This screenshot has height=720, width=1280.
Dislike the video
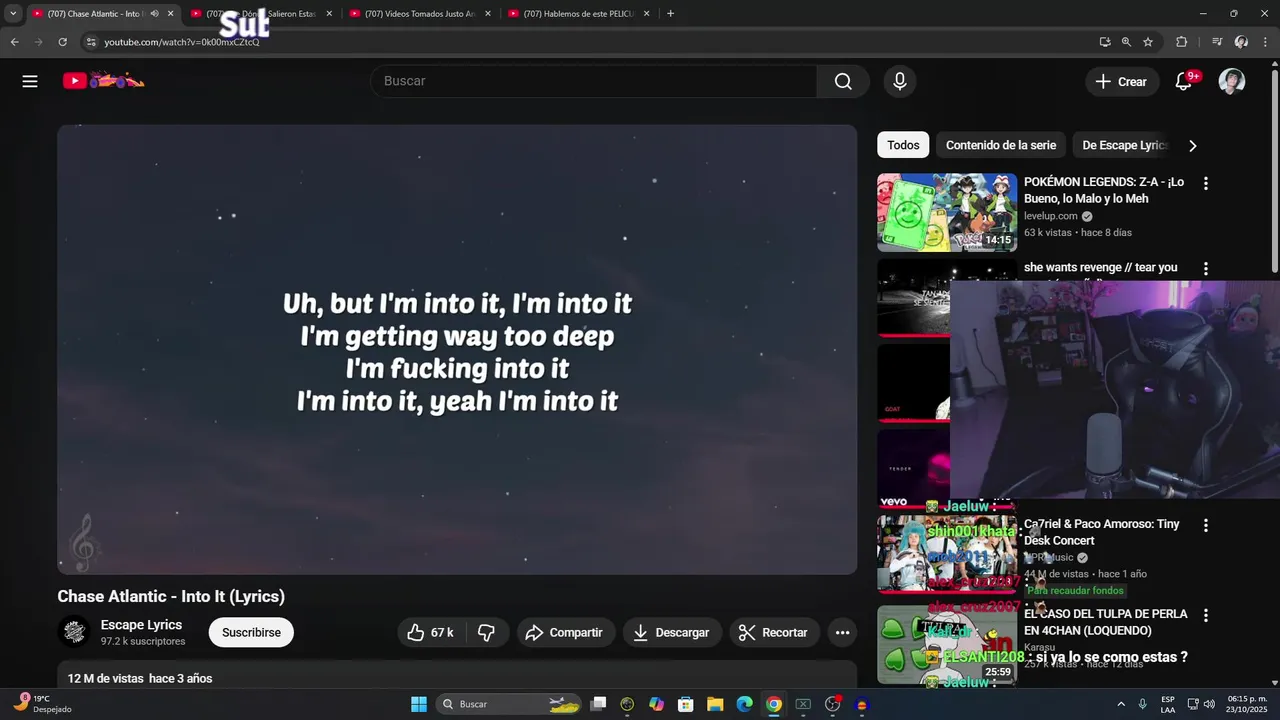[487, 632]
